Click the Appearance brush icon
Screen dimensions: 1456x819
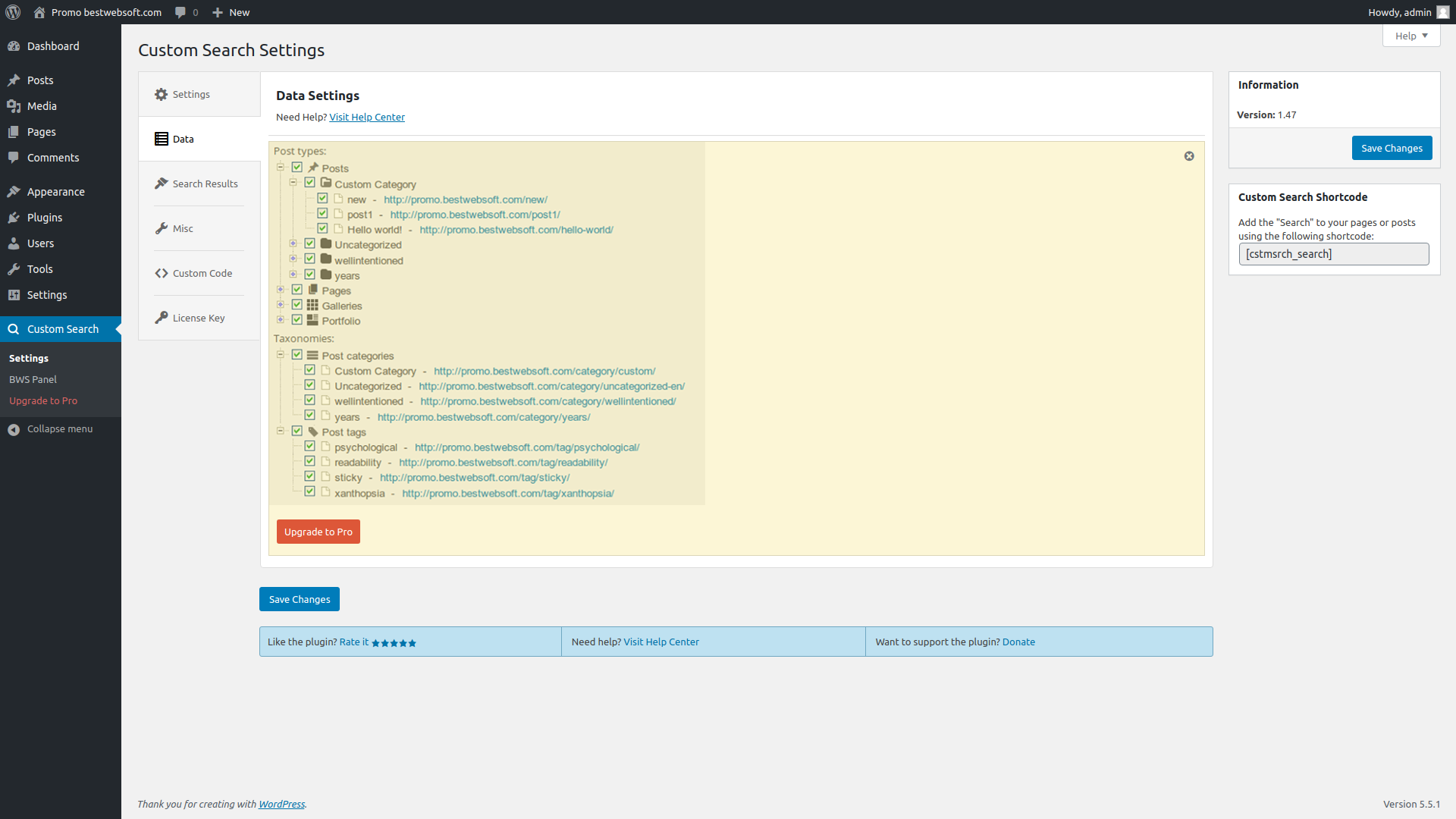(x=14, y=192)
